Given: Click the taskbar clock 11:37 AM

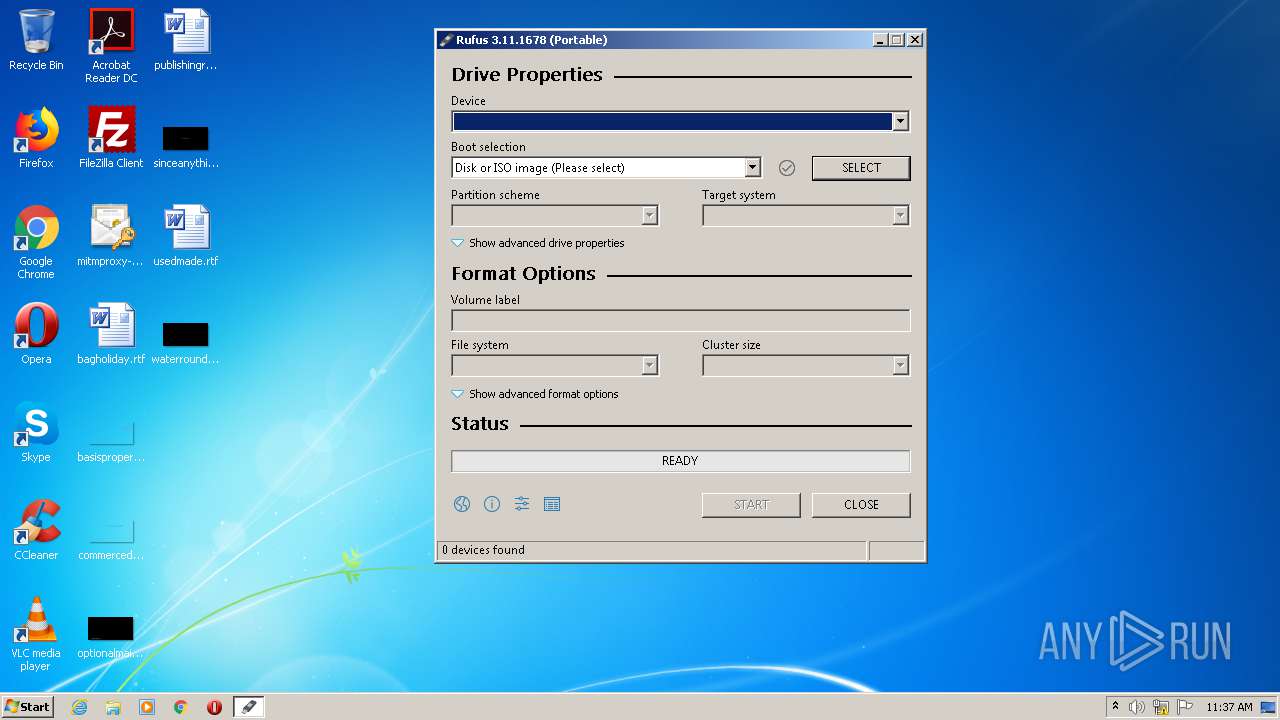Looking at the screenshot, I should pyautogui.click(x=1229, y=707).
